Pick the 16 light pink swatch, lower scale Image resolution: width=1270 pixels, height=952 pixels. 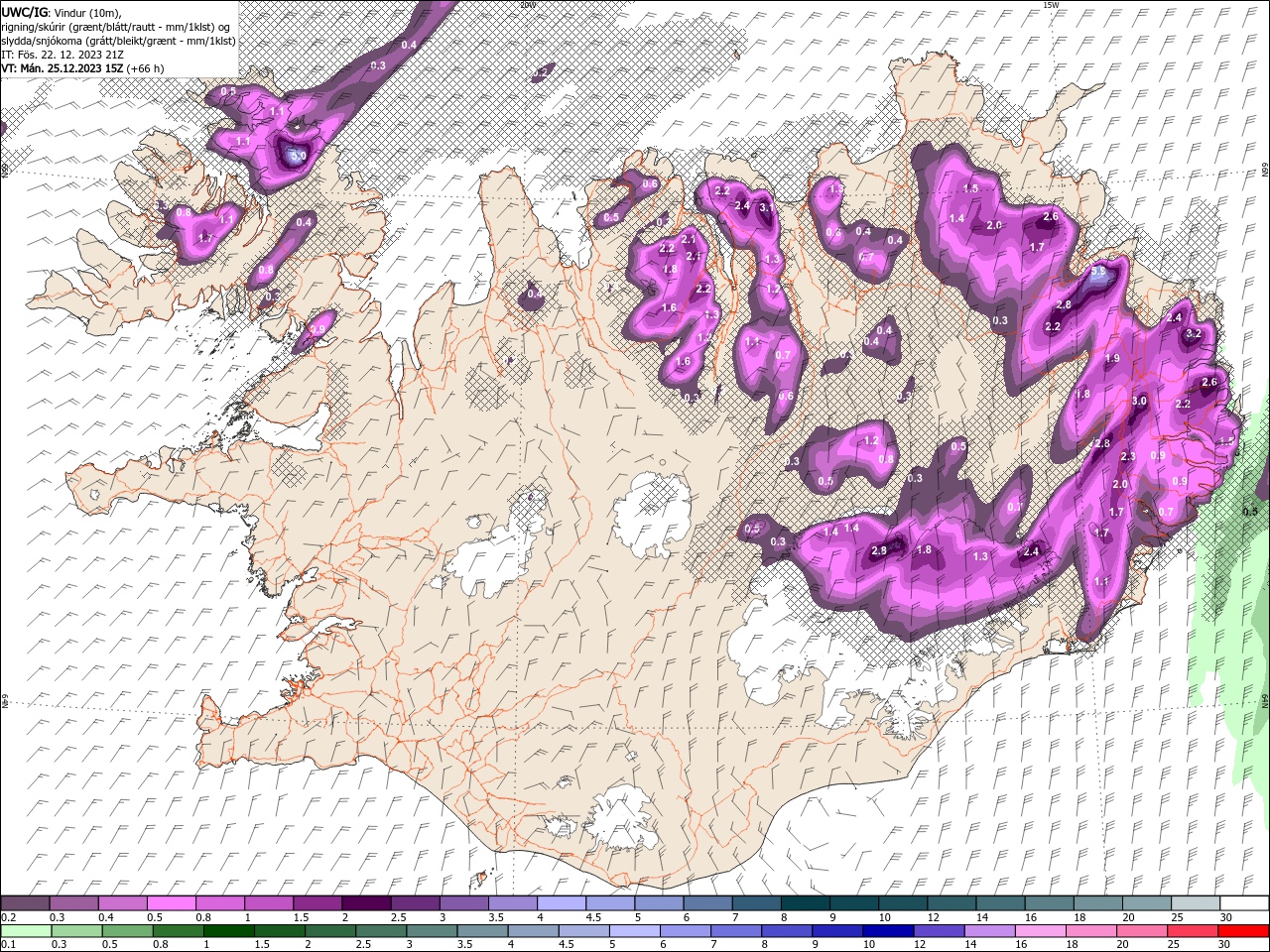1040,930
